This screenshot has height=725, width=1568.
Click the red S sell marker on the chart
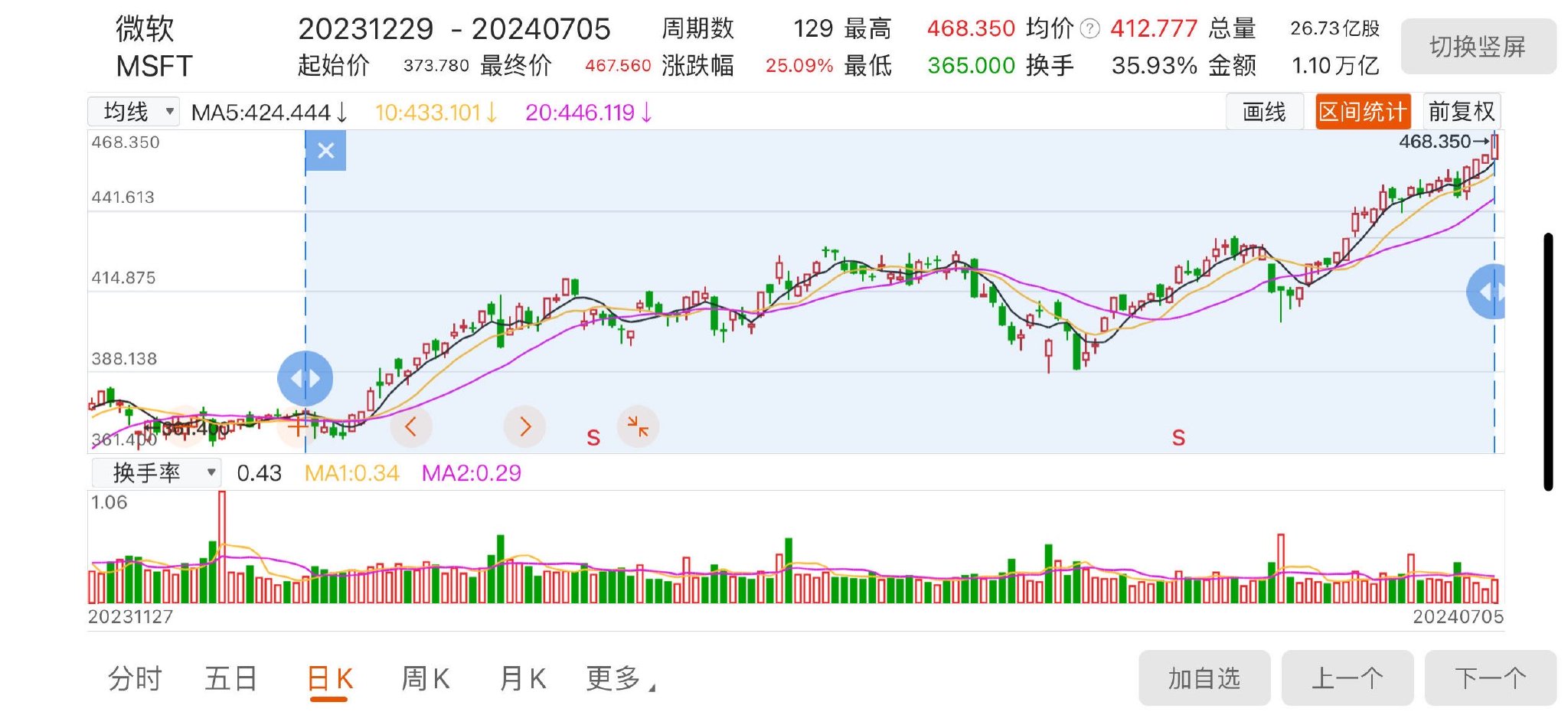coord(593,436)
